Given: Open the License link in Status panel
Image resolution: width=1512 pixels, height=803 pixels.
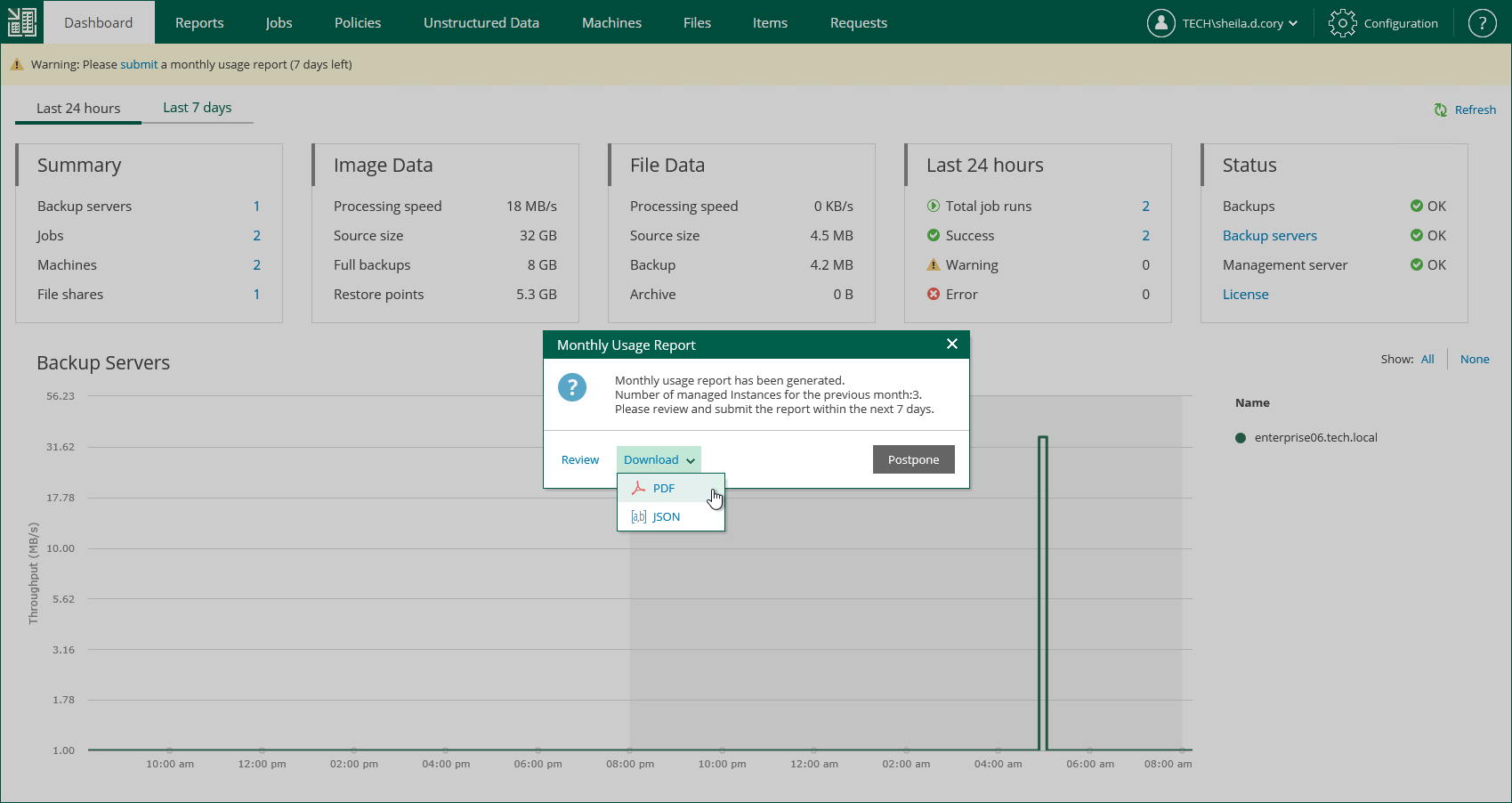Looking at the screenshot, I should click(x=1245, y=294).
